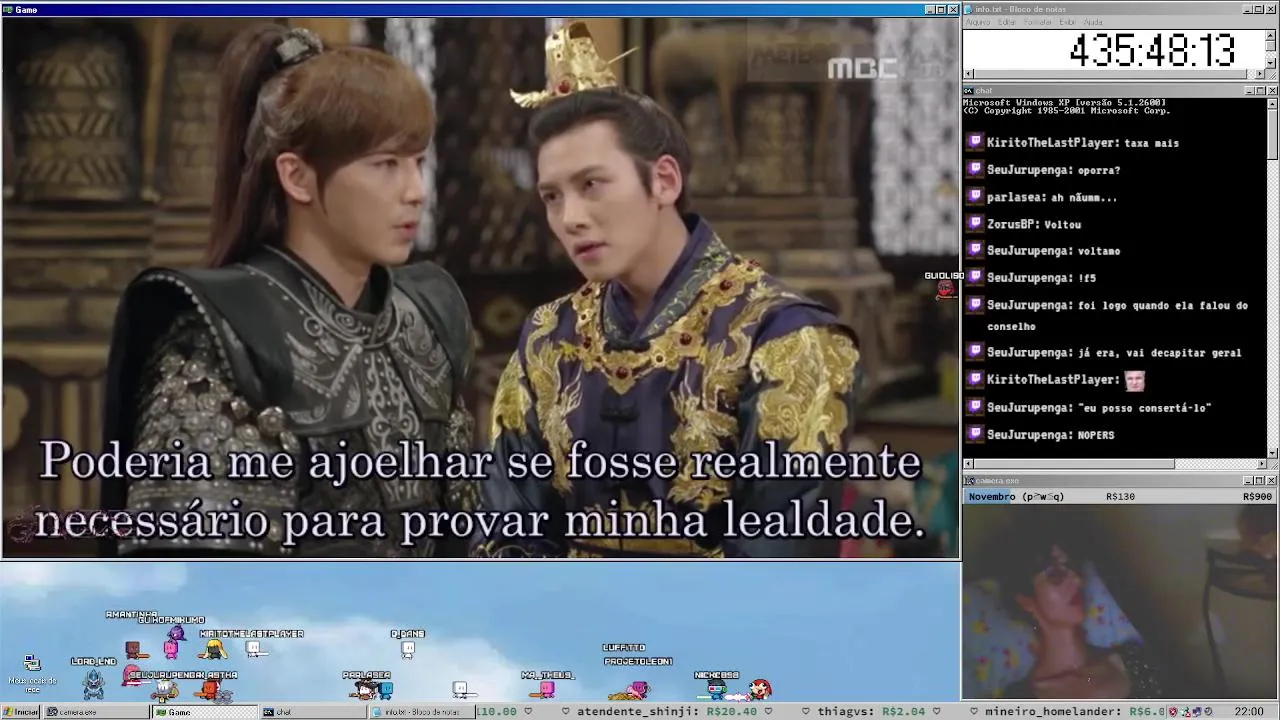Click the '!f5' chat message
Image resolution: width=1280 pixels, height=720 pixels.
coord(1087,278)
